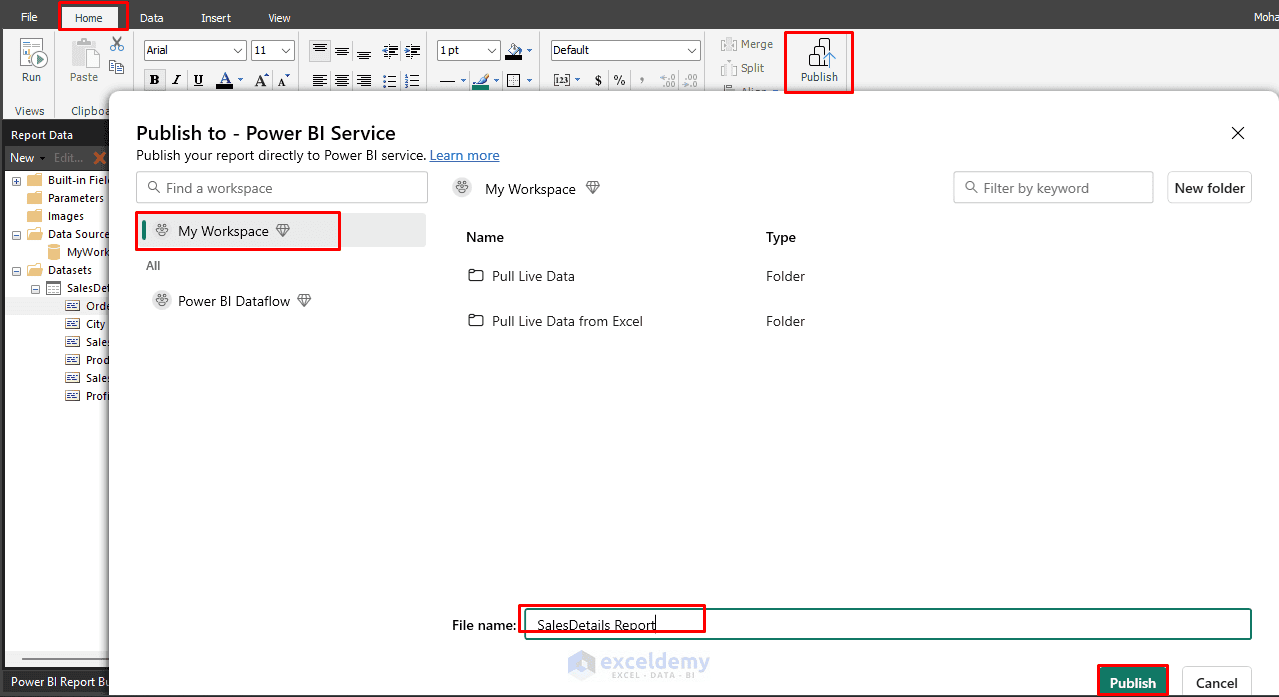Click the Cancel button
Image resolution: width=1279 pixels, height=697 pixels.
point(1217,682)
